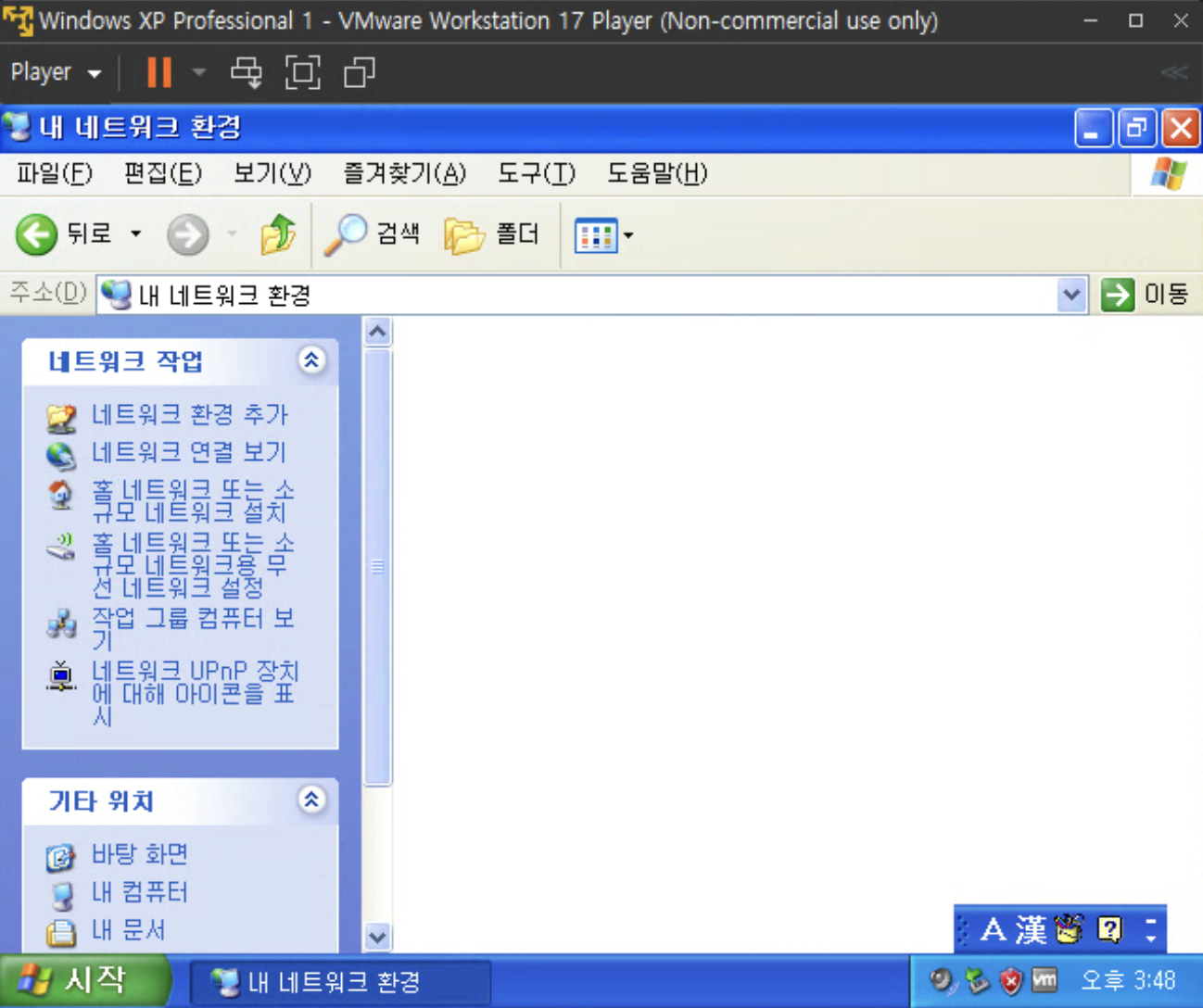Click Send Ctrl+Alt+Del VMware icon

pyautogui.click(x=247, y=72)
